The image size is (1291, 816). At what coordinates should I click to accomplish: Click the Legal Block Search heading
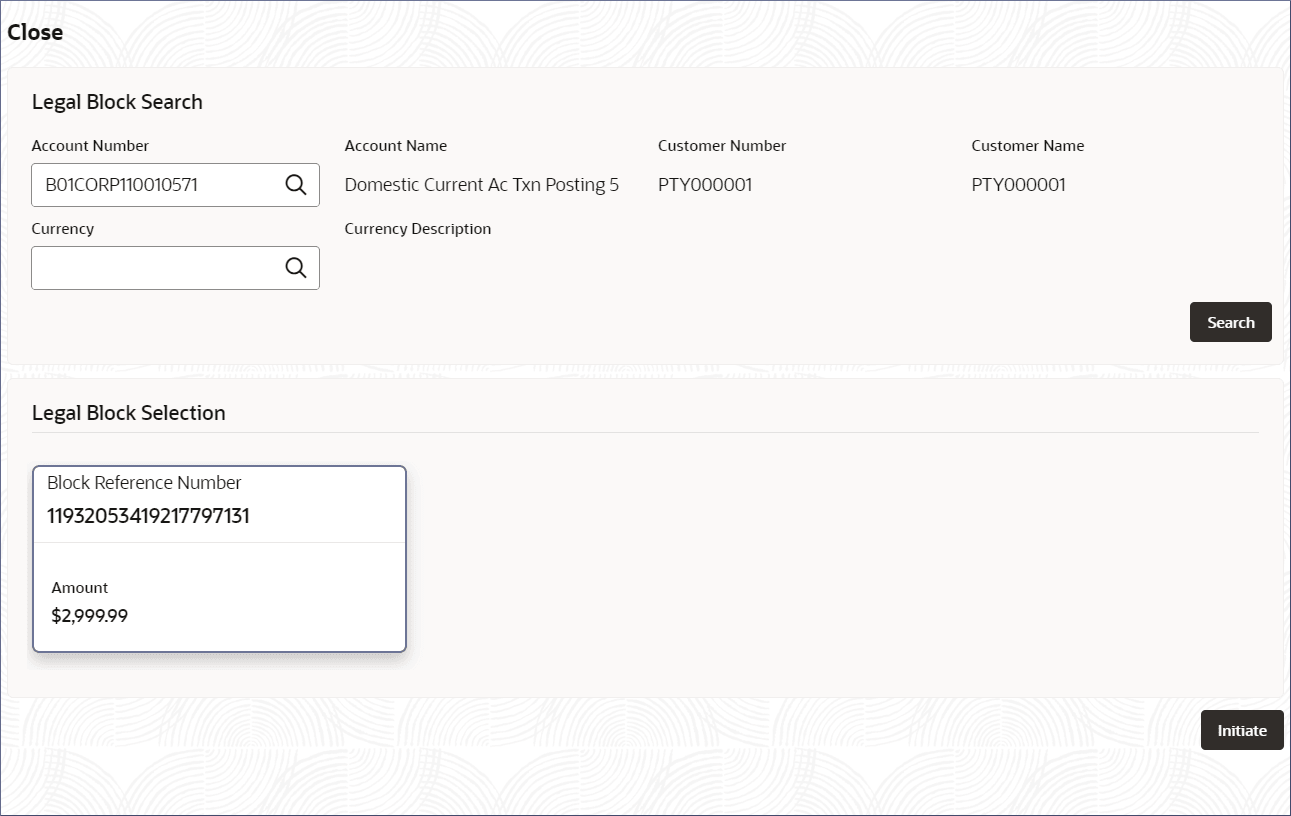click(x=117, y=102)
